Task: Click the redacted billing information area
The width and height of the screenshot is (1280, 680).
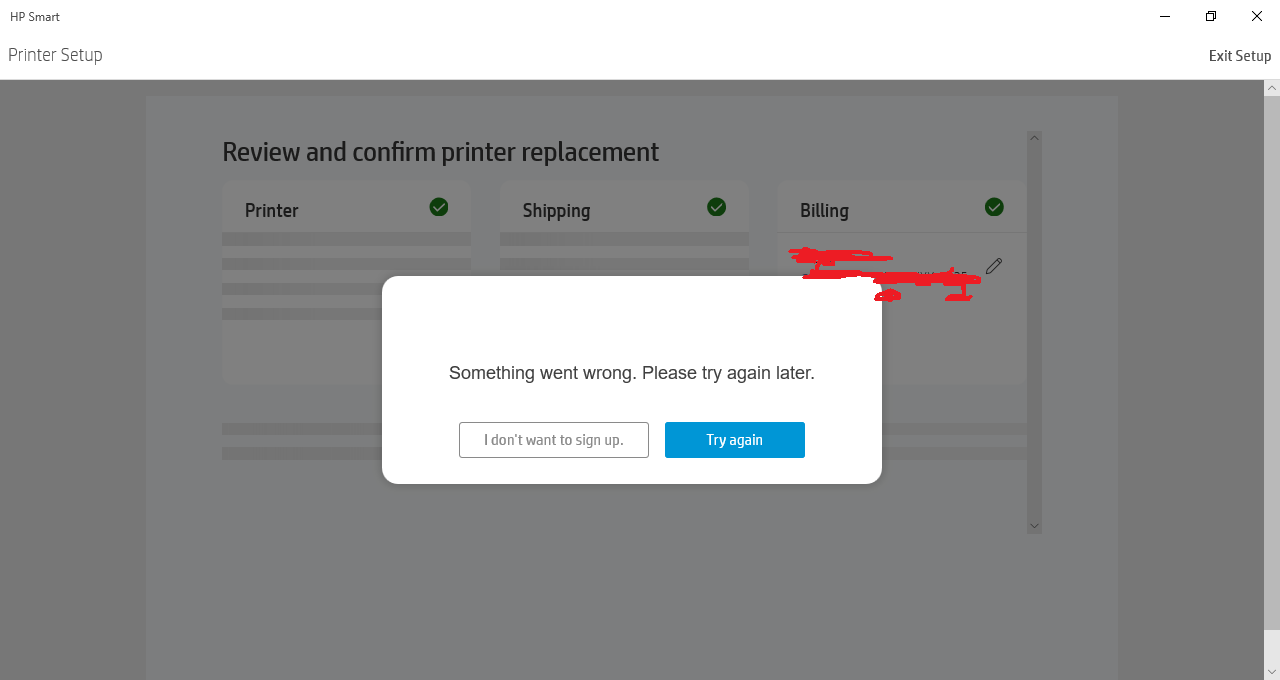Action: [x=885, y=275]
